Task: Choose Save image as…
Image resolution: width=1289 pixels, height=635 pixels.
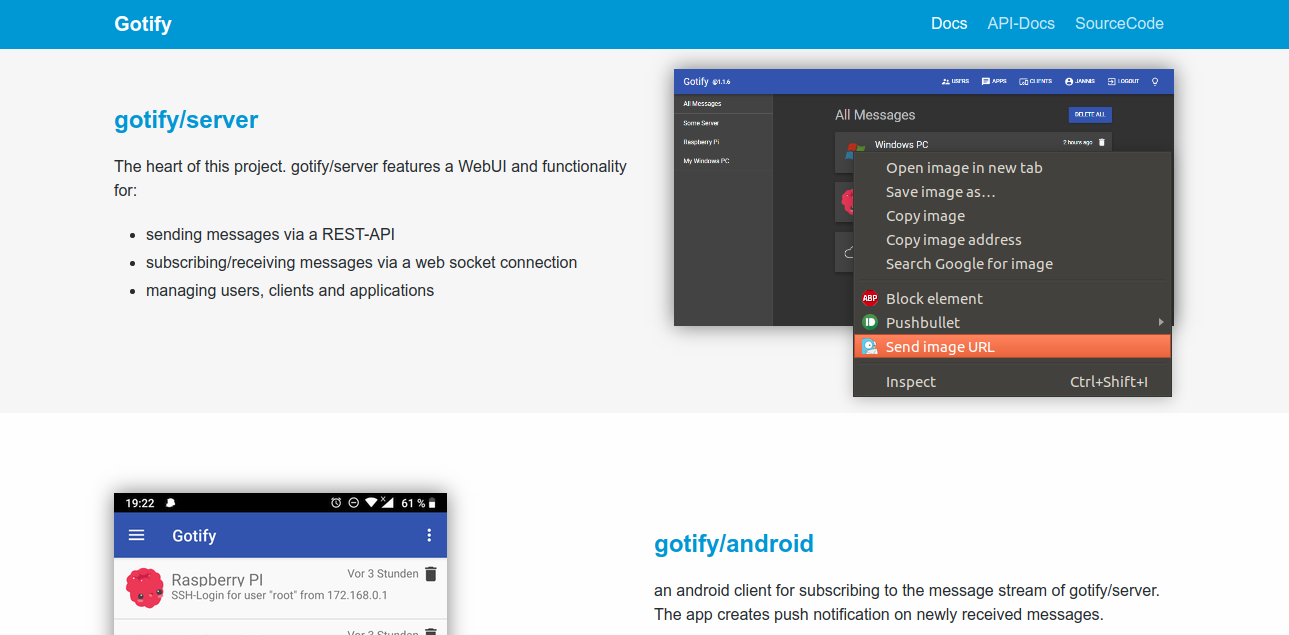Action: 940,192
